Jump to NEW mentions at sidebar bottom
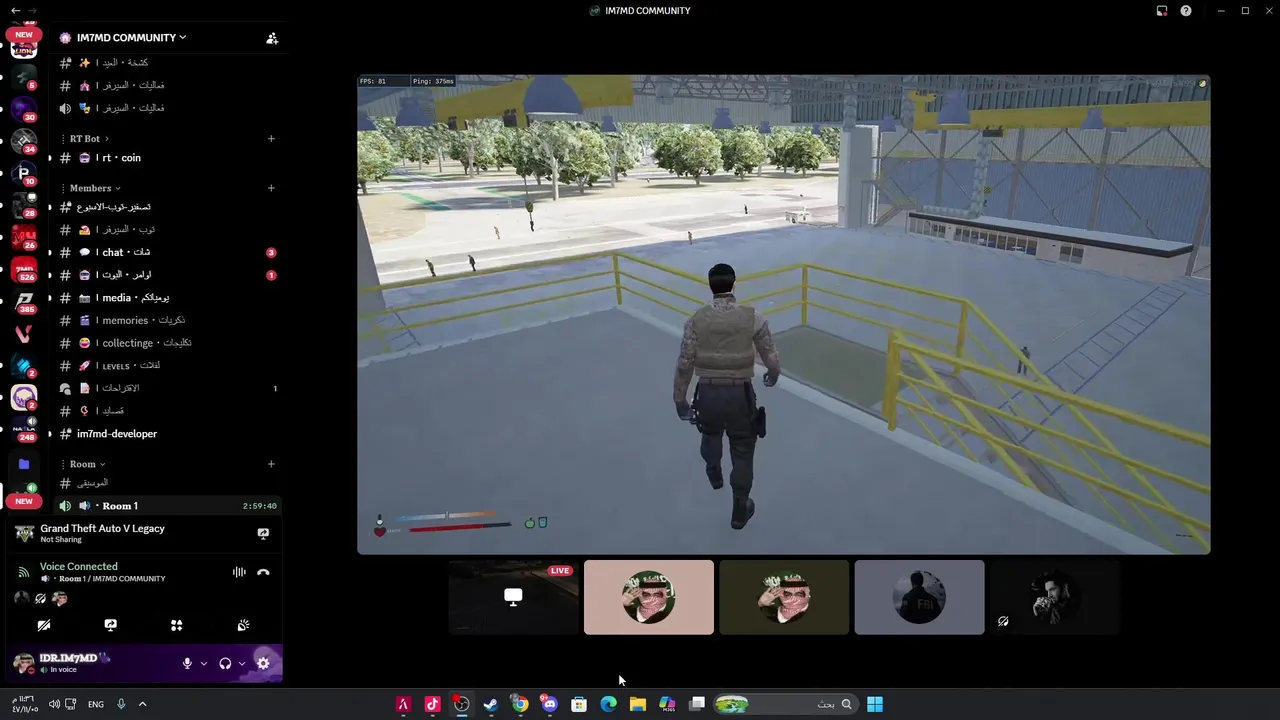The height and width of the screenshot is (720, 1280). coord(24,501)
